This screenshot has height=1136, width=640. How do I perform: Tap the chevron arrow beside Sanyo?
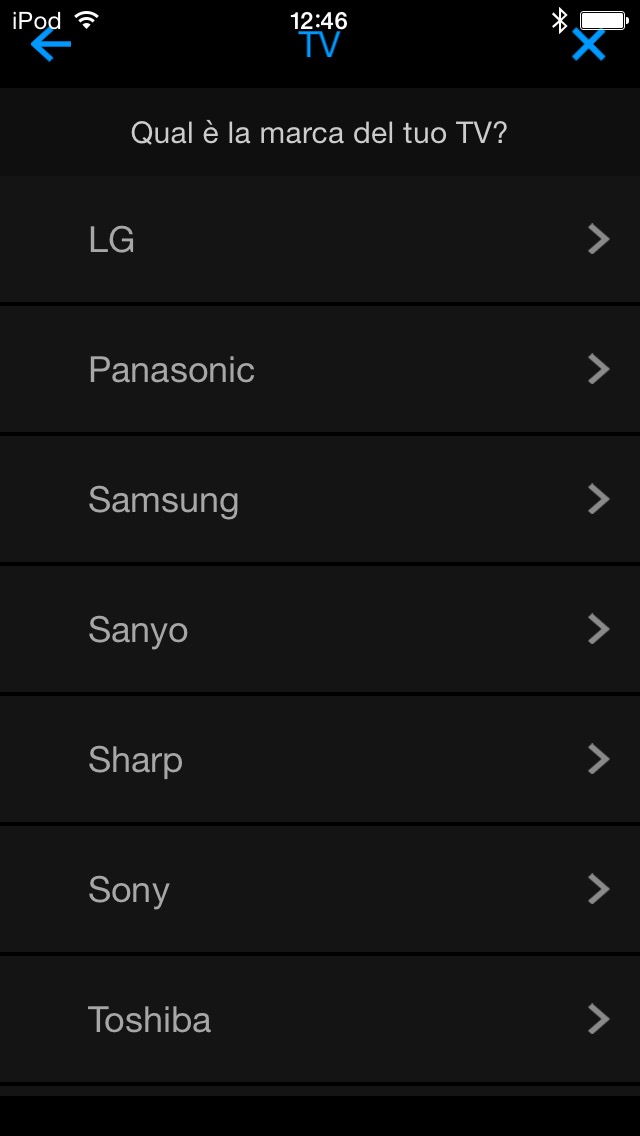(x=598, y=629)
